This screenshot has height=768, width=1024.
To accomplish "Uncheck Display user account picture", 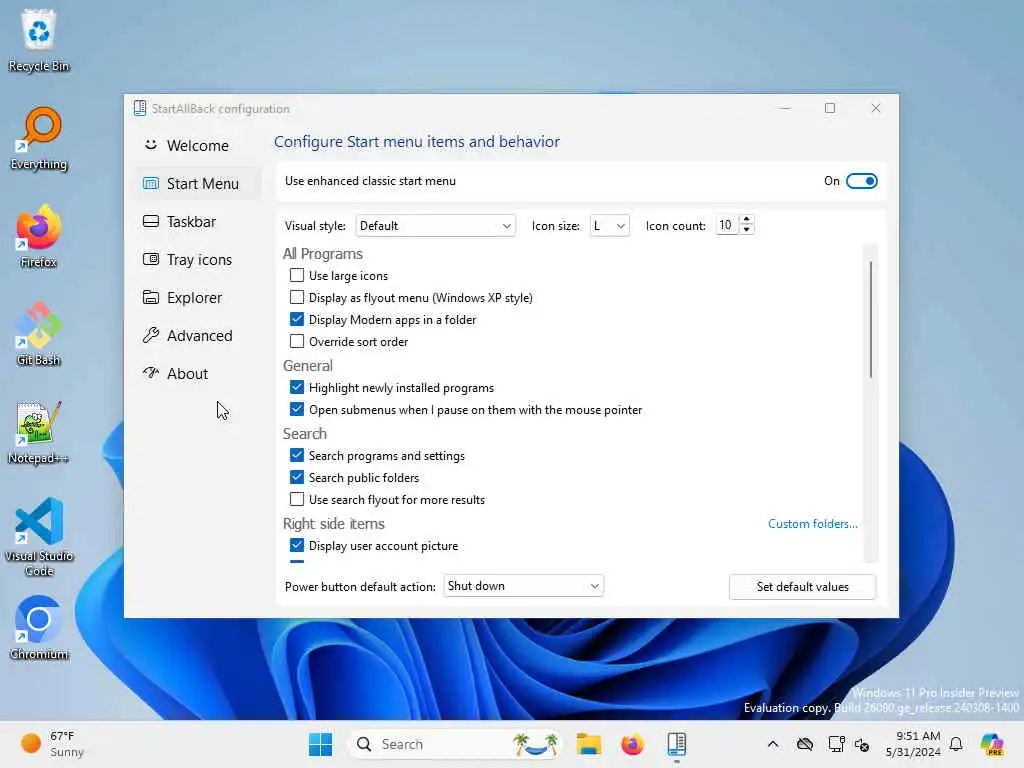I will pos(296,545).
